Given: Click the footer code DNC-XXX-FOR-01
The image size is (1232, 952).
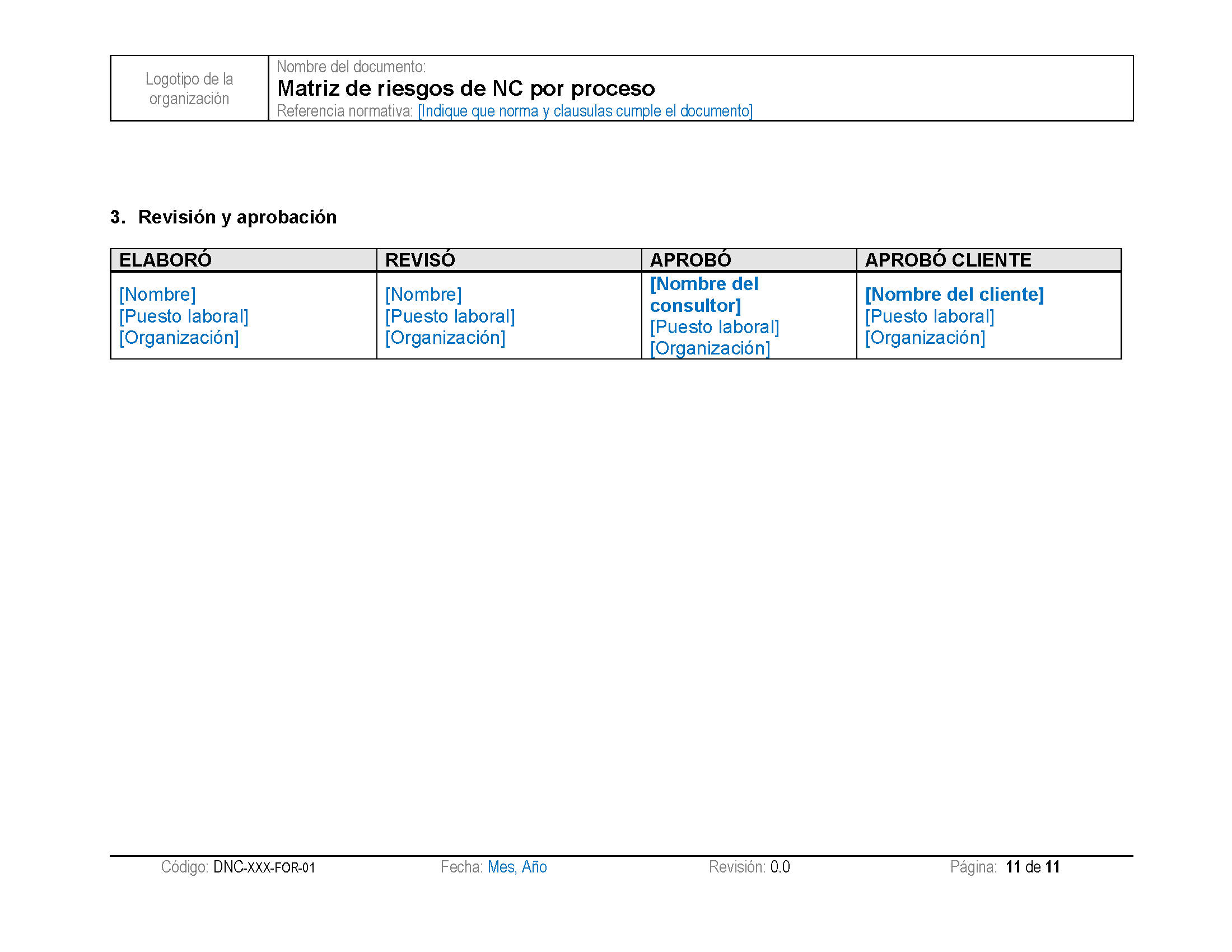Looking at the screenshot, I should (264, 867).
